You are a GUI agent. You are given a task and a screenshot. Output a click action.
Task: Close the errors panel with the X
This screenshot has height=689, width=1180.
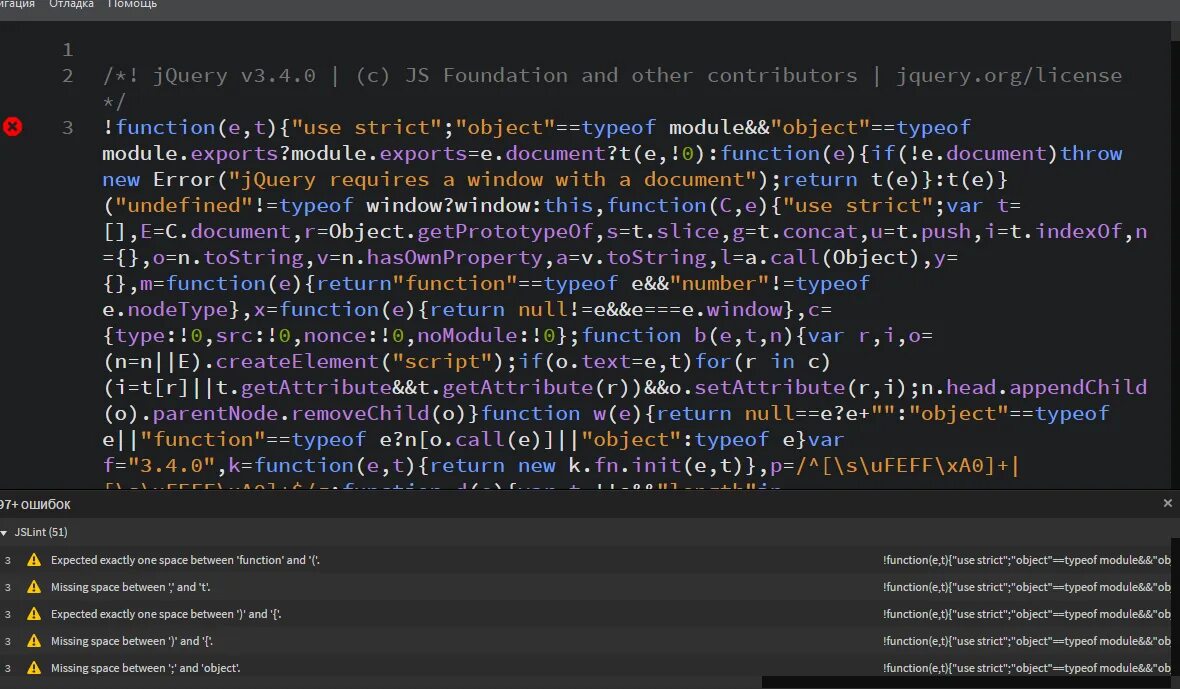pos(1167,503)
